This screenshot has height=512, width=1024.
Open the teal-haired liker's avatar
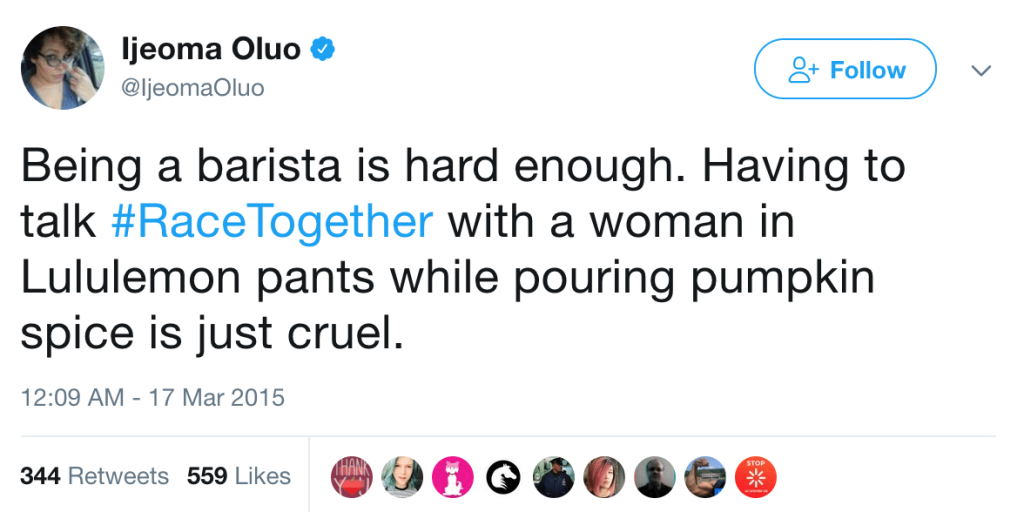click(402, 476)
